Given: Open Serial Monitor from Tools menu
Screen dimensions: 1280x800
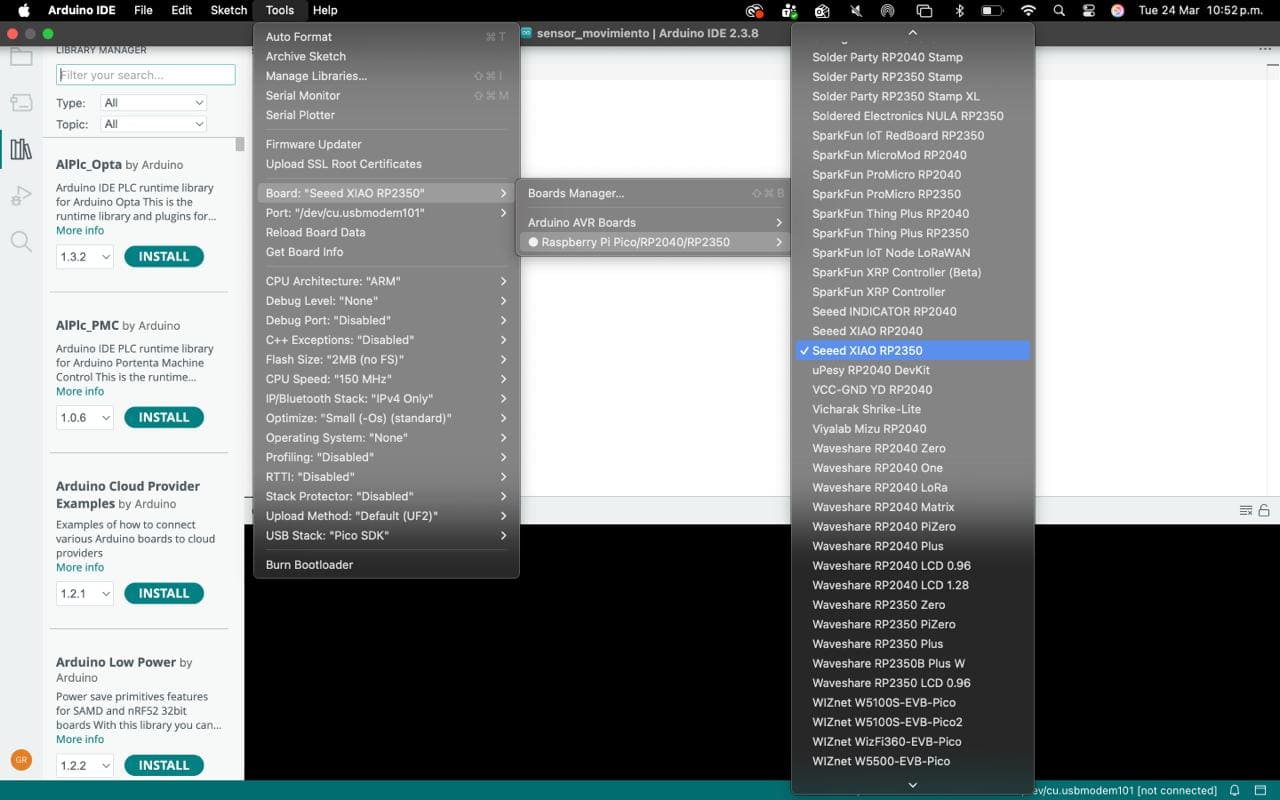Looking at the screenshot, I should (386, 96).
